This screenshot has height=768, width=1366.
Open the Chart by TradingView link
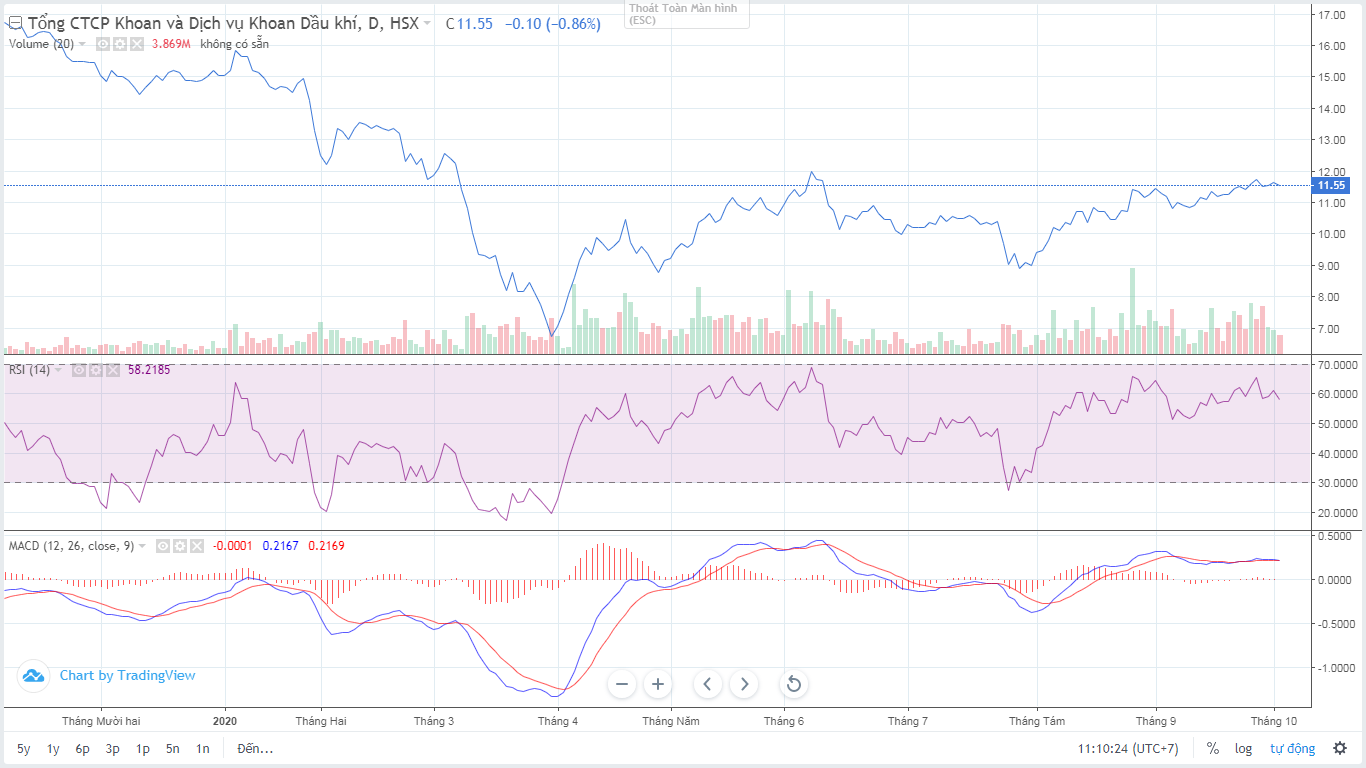point(128,676)
